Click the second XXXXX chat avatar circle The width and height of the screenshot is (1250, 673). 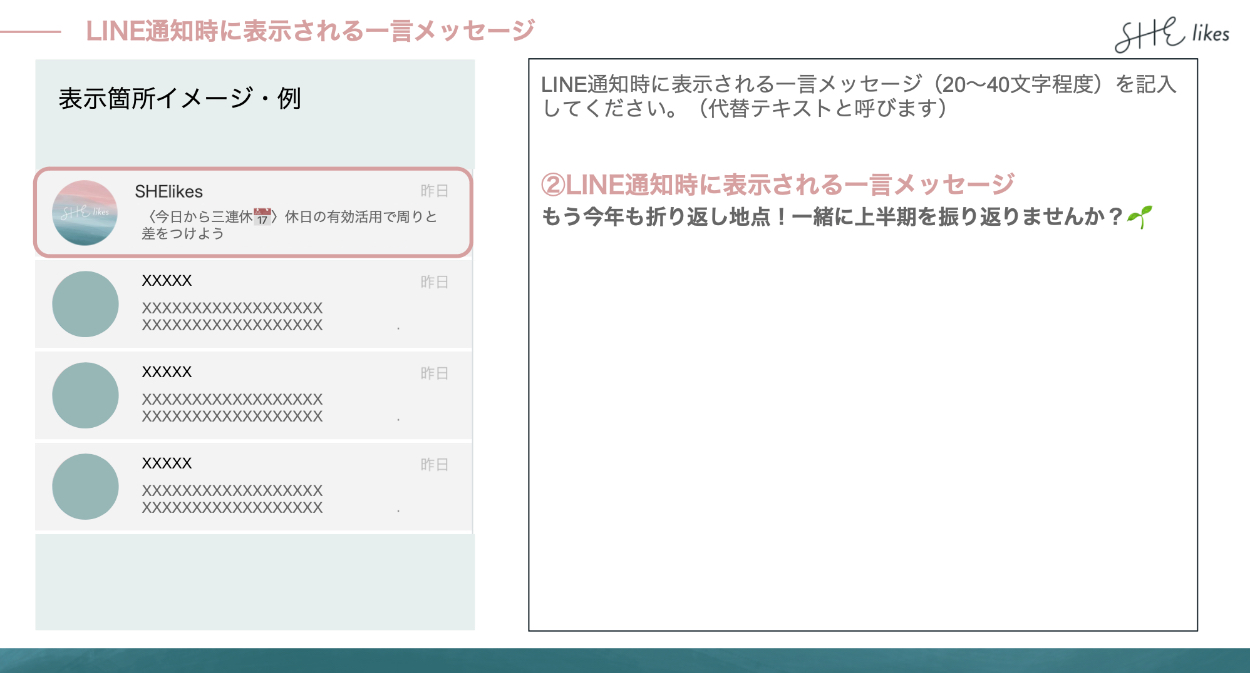tap(85, 395)
